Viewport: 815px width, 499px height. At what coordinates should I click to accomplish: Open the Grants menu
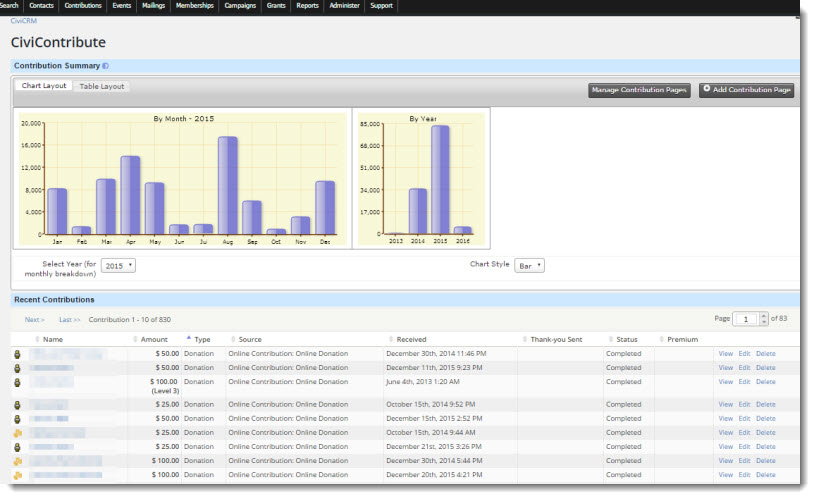coord(276,6)
